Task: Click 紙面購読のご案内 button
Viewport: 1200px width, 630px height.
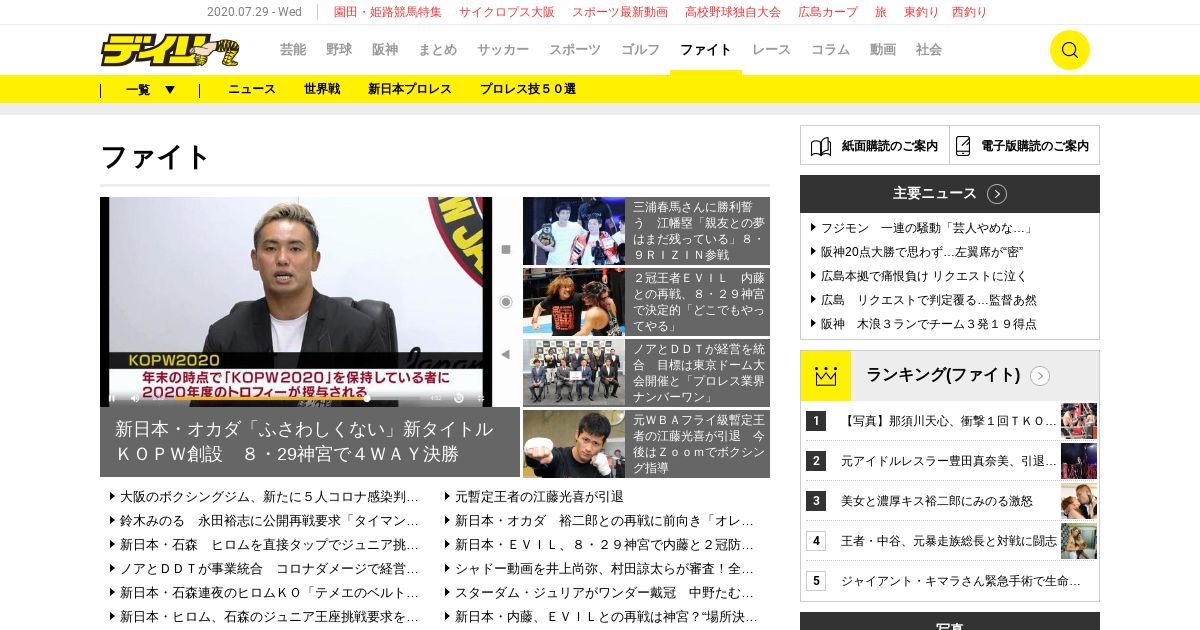Action: coord(875,145)
